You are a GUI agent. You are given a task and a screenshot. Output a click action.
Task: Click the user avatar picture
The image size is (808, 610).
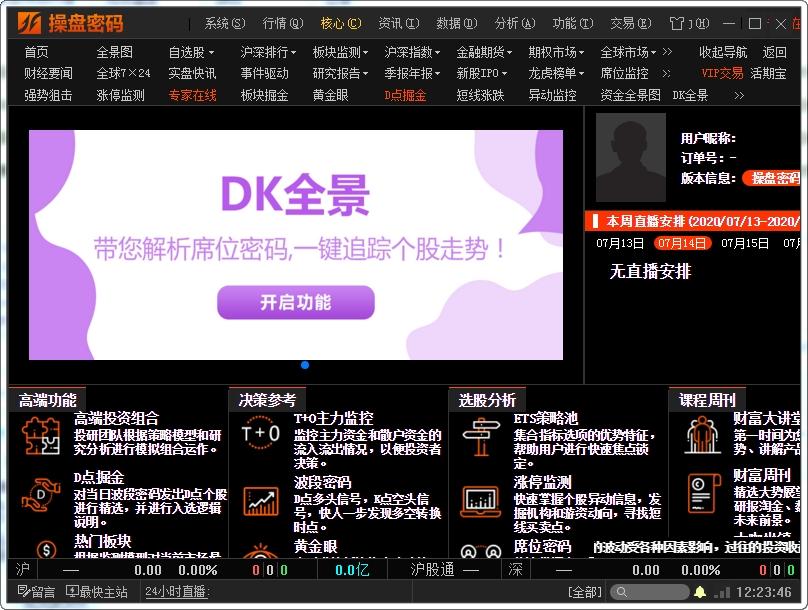[631, 157]
